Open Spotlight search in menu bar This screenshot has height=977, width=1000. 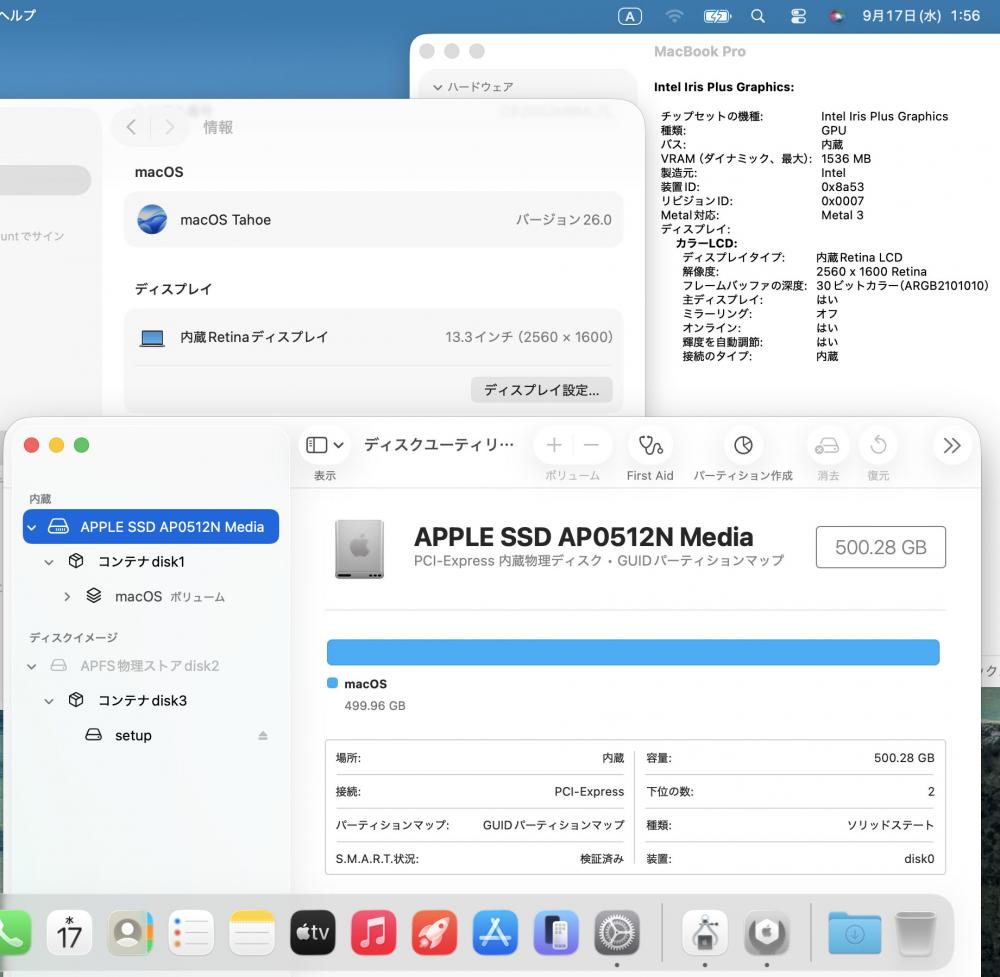point(758,16)
